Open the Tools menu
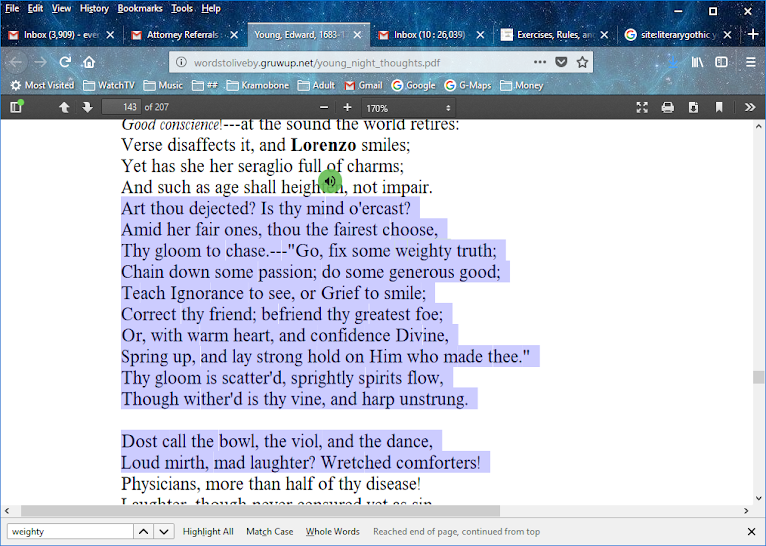Viewport: 766px width, 546px height. point(182,8)
